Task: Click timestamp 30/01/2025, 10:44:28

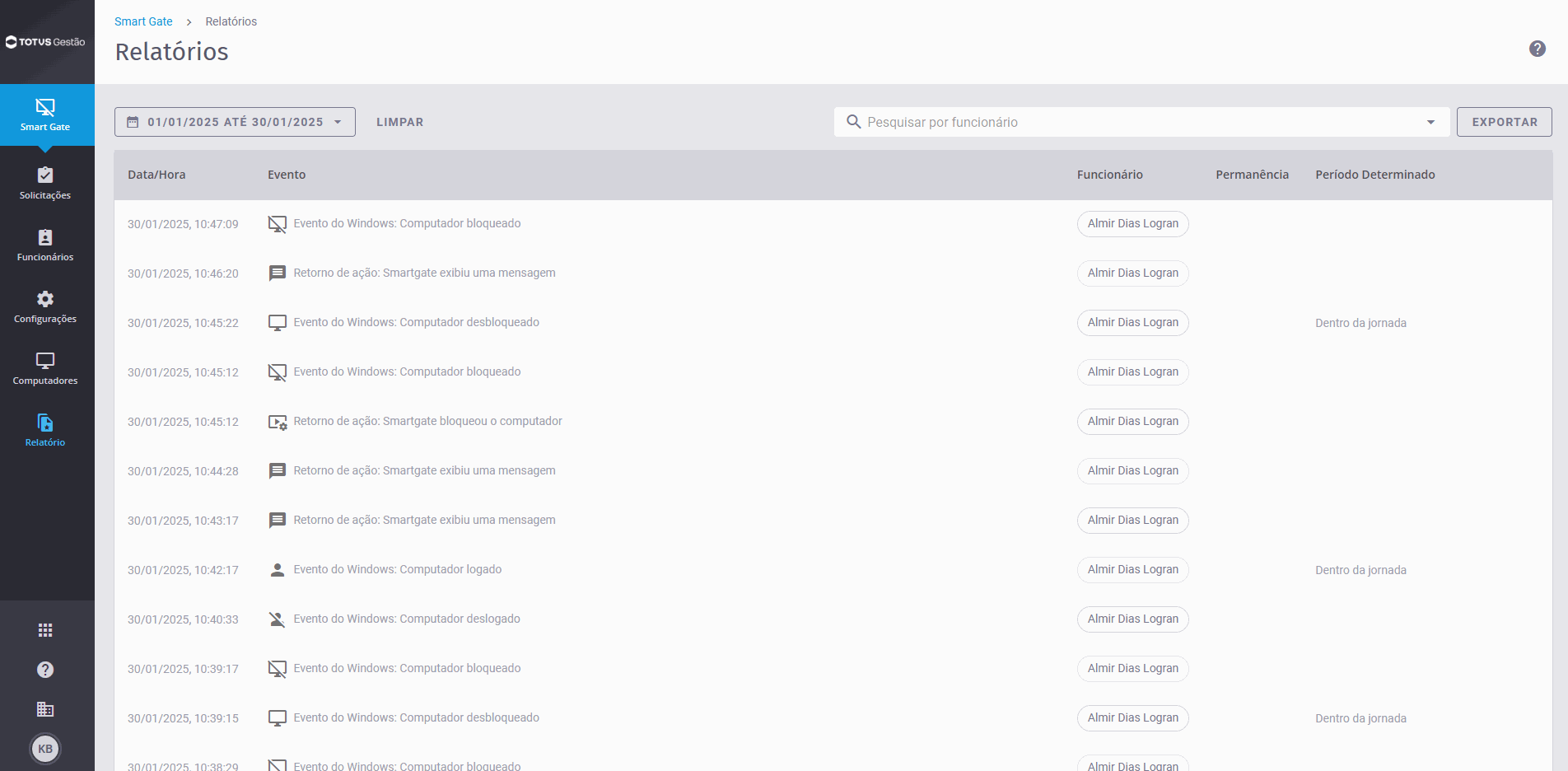Action: [183, 471]
